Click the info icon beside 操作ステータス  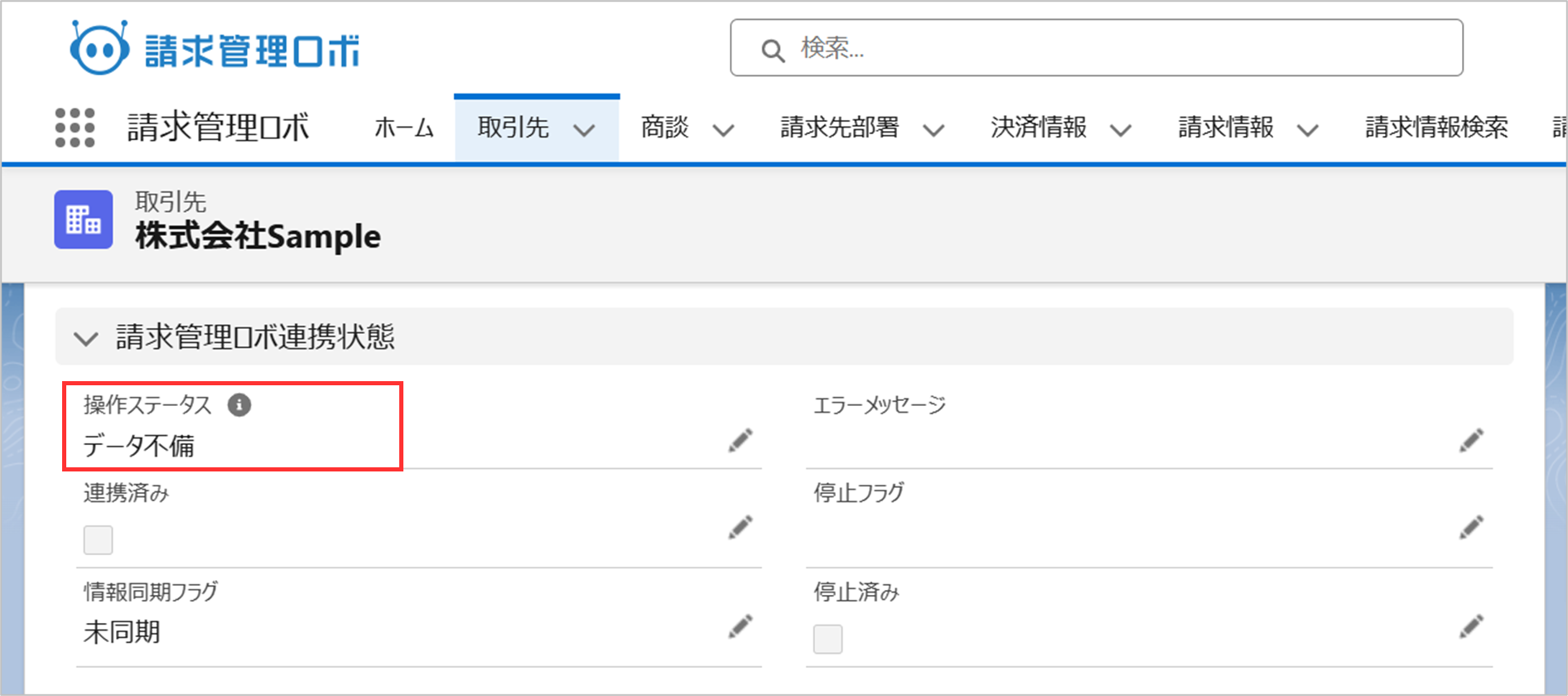(x=239, y=405)
